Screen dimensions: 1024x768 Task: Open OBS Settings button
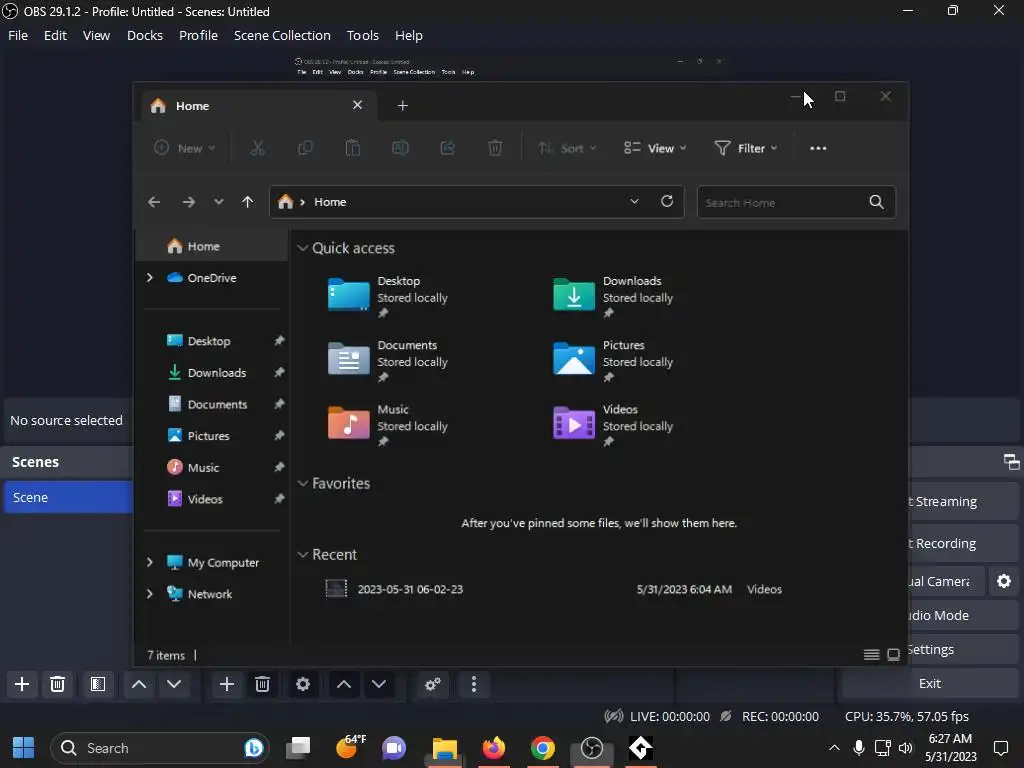[x=963, y=649]
